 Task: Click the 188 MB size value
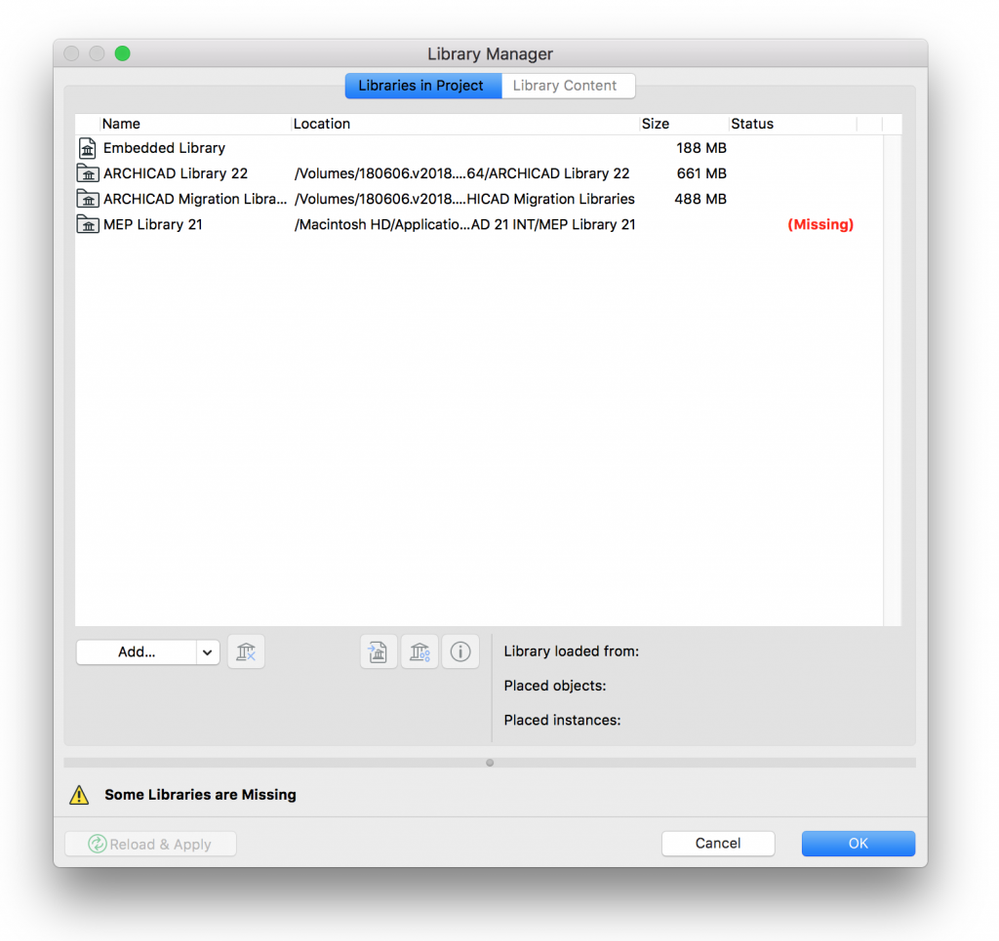pos(701,148)
